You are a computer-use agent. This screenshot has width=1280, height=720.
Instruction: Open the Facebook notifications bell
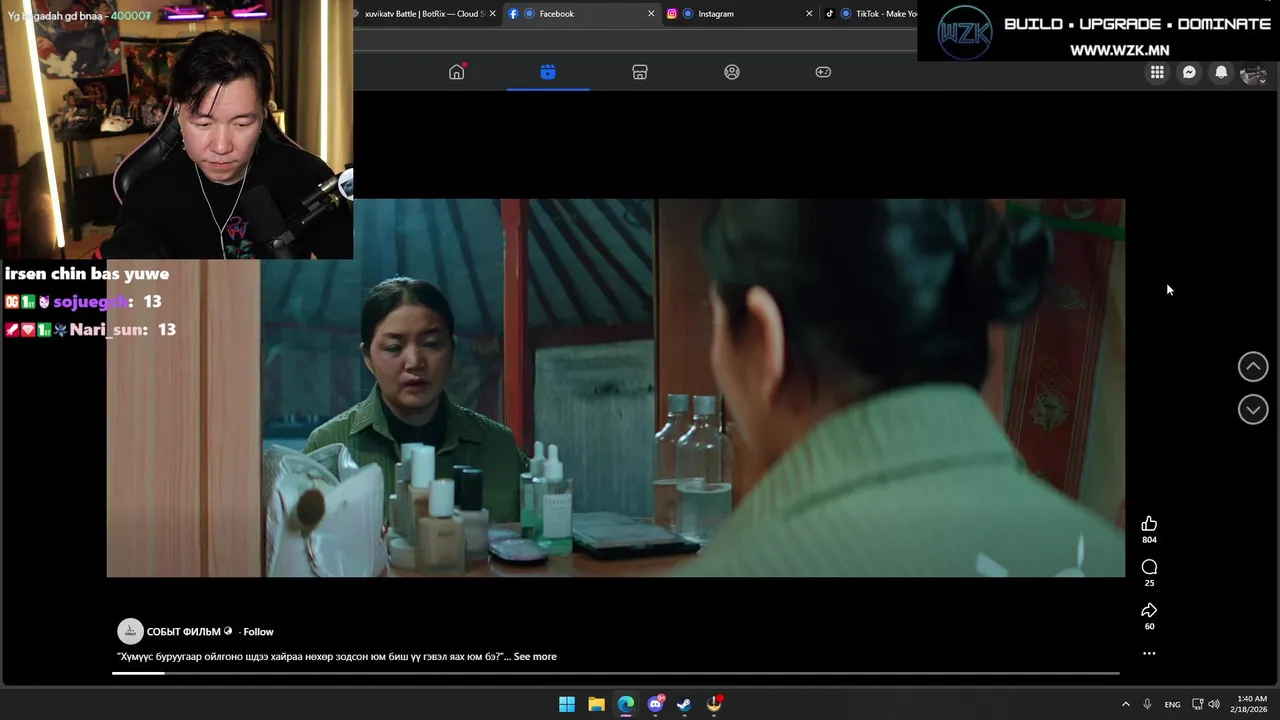point(1221,72)
